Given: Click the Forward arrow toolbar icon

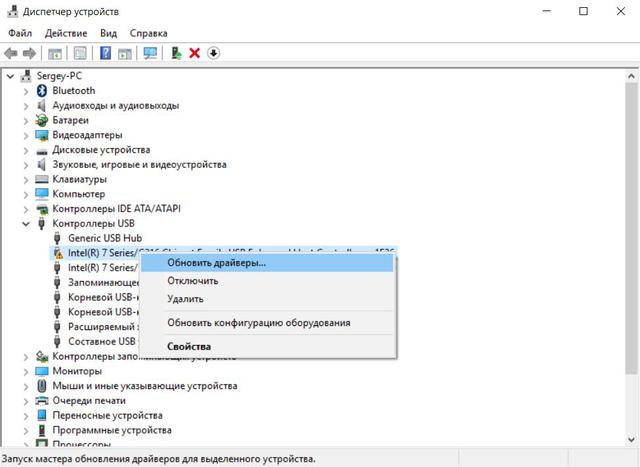Looking at the screenshot, I should pyautogui.click(x=30, y=53).
